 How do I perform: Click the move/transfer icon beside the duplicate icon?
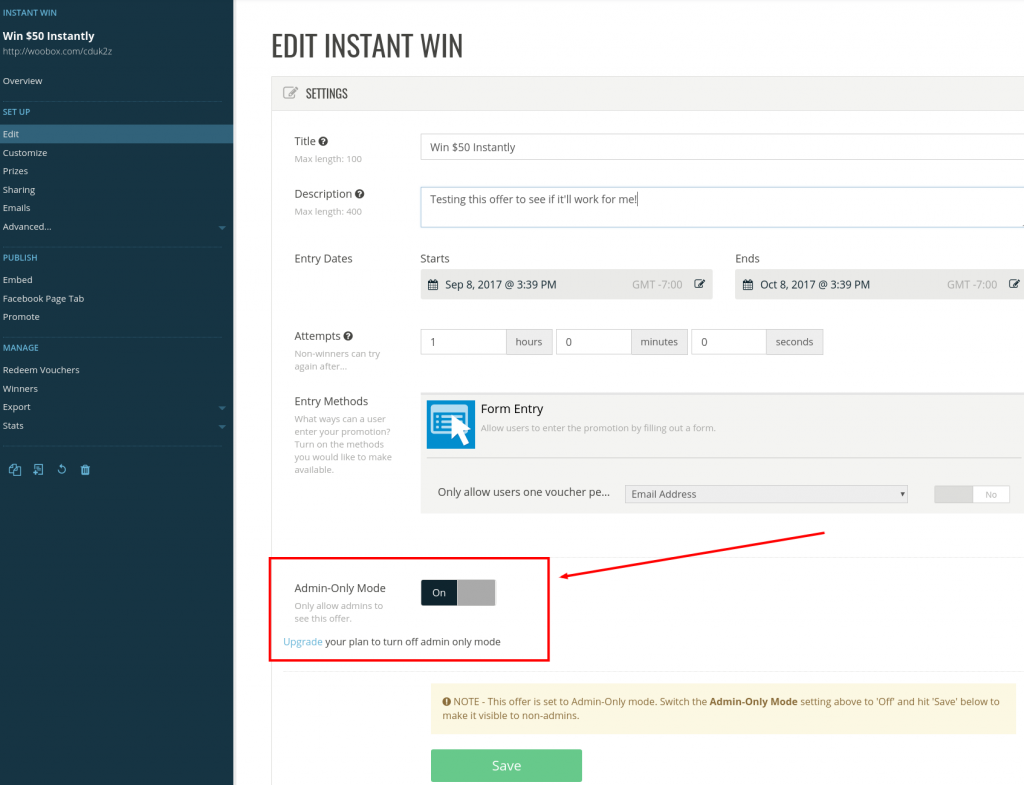click(38, 469)
